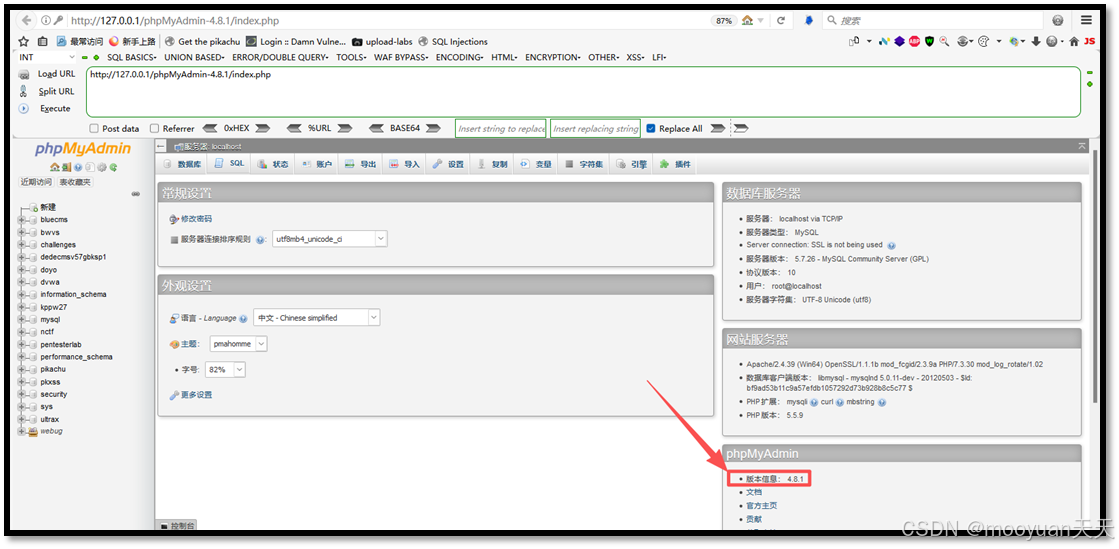Click the 表收藏夹 favorites button
The height and width of the screenshot is (549, 1119).
pos(75,182)
